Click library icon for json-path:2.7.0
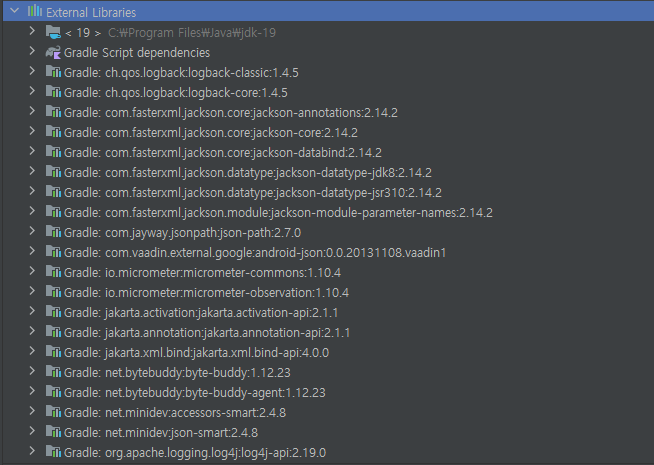The width and height of the screenshot is (654, 465). (53, 232)
